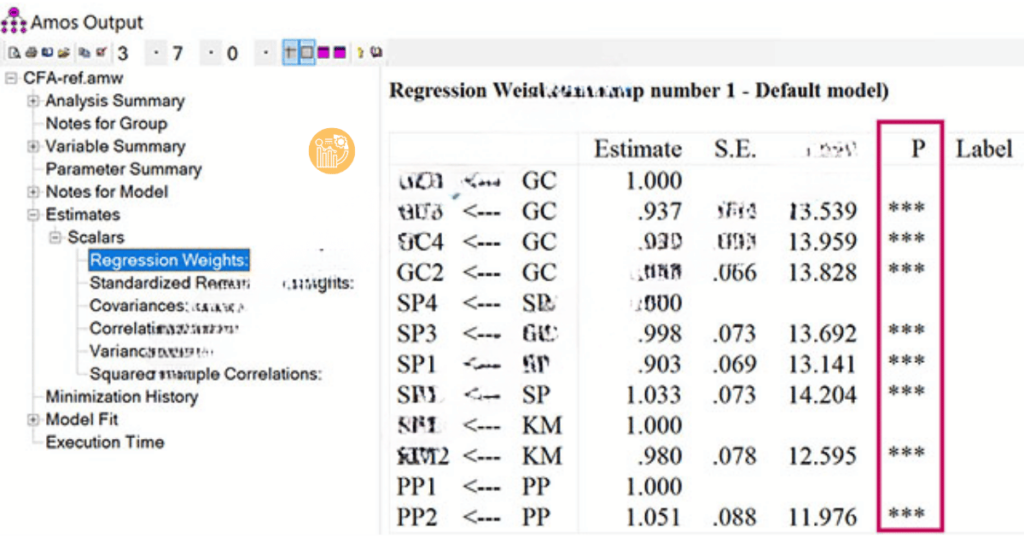Open the Covariances tree item
1024x538 pixels.
(167, 306)
